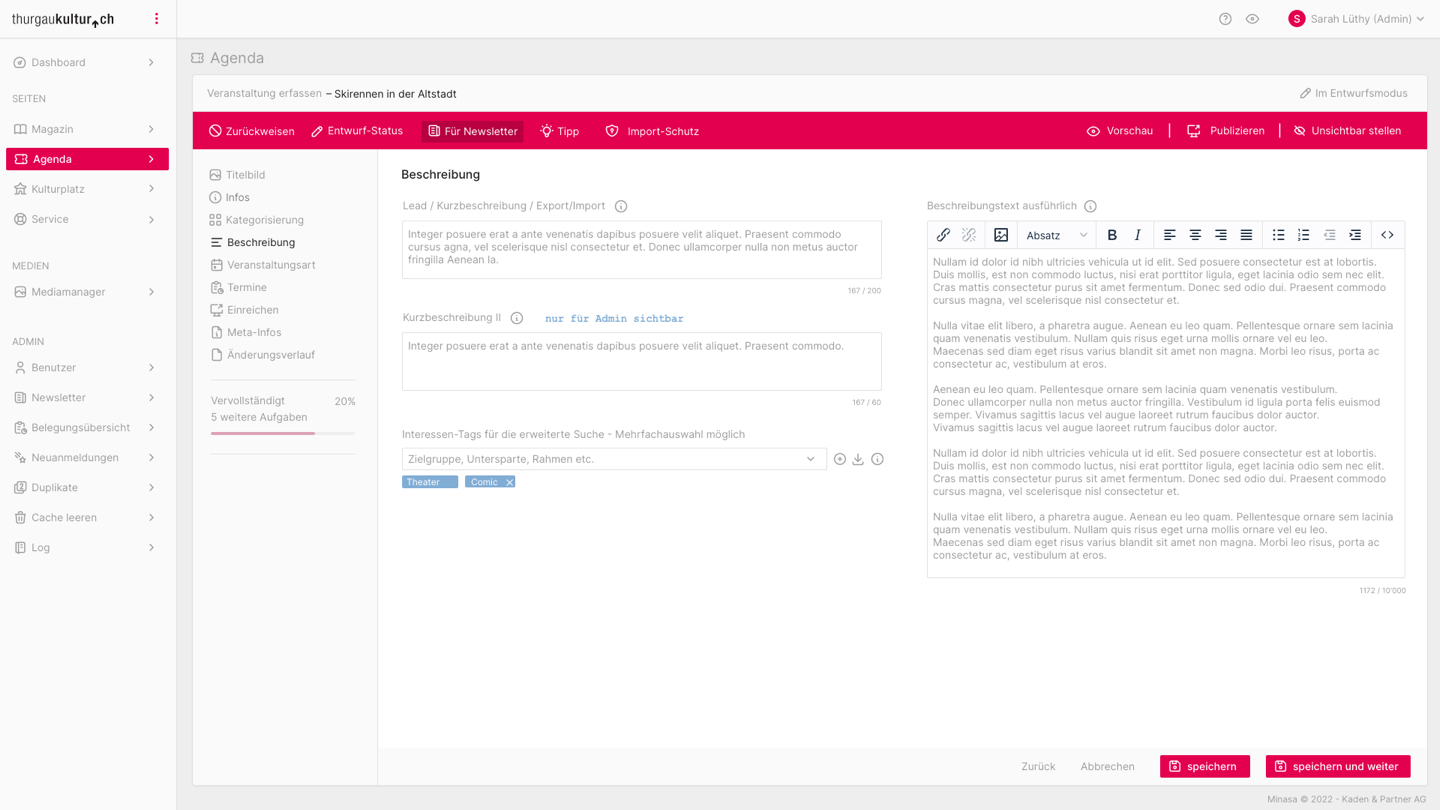1440x810 pixels.
Task: Insert a bulleted list
Action: click(1278, 235)
